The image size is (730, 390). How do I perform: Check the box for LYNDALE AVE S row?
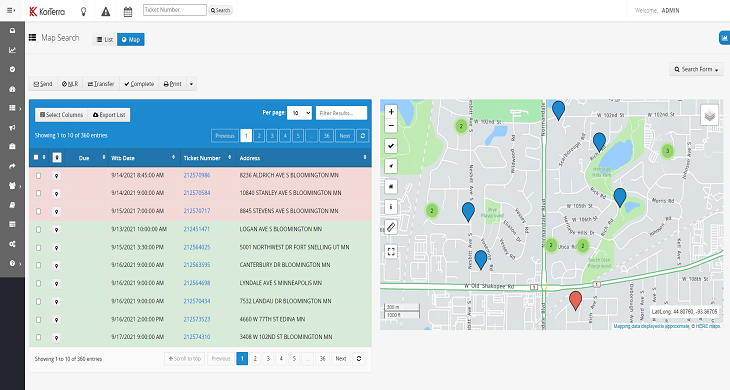(x=39, y=283)
